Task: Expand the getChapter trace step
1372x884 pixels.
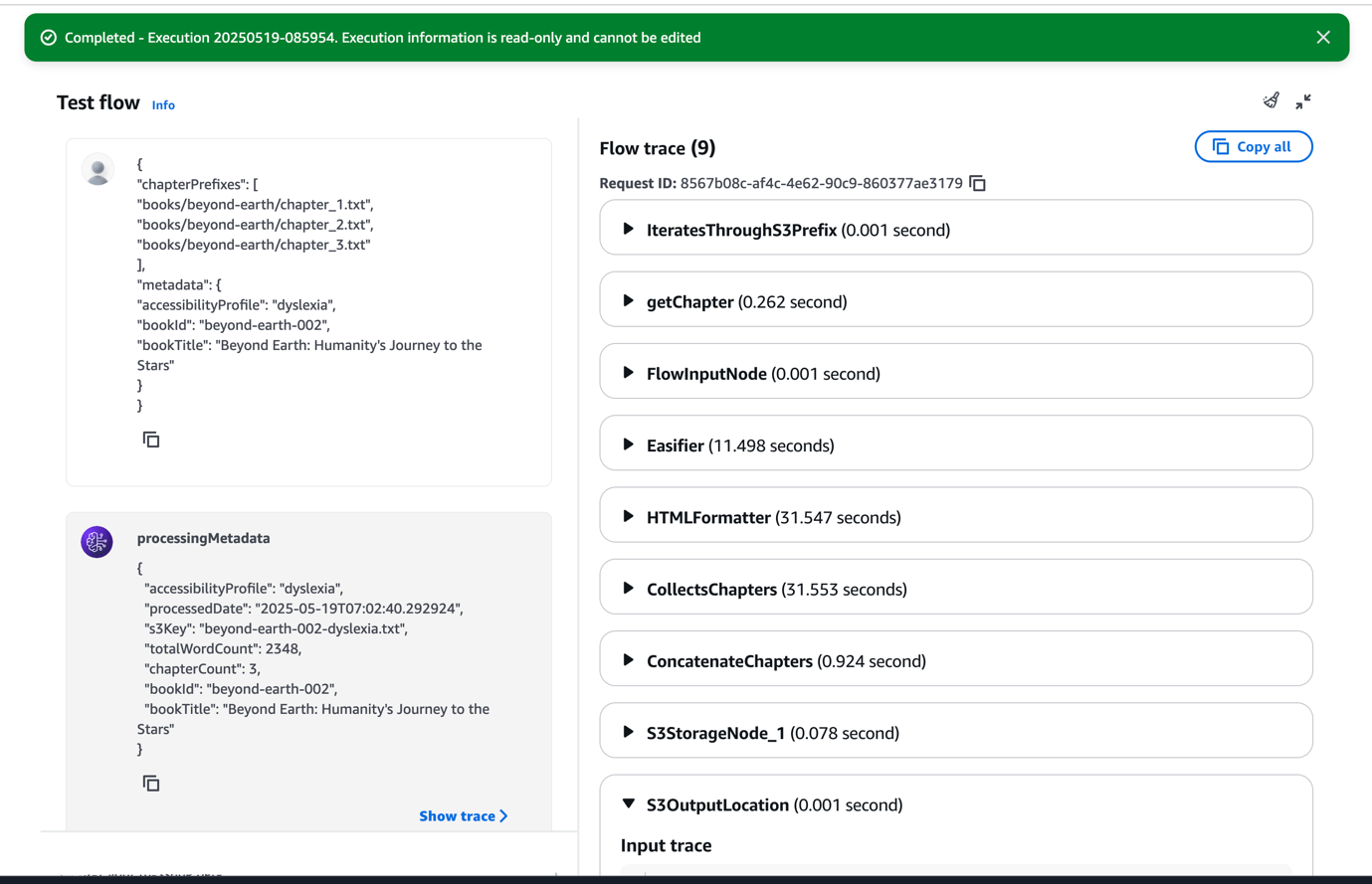Action: pyautogui.click(x=628, y=301)
